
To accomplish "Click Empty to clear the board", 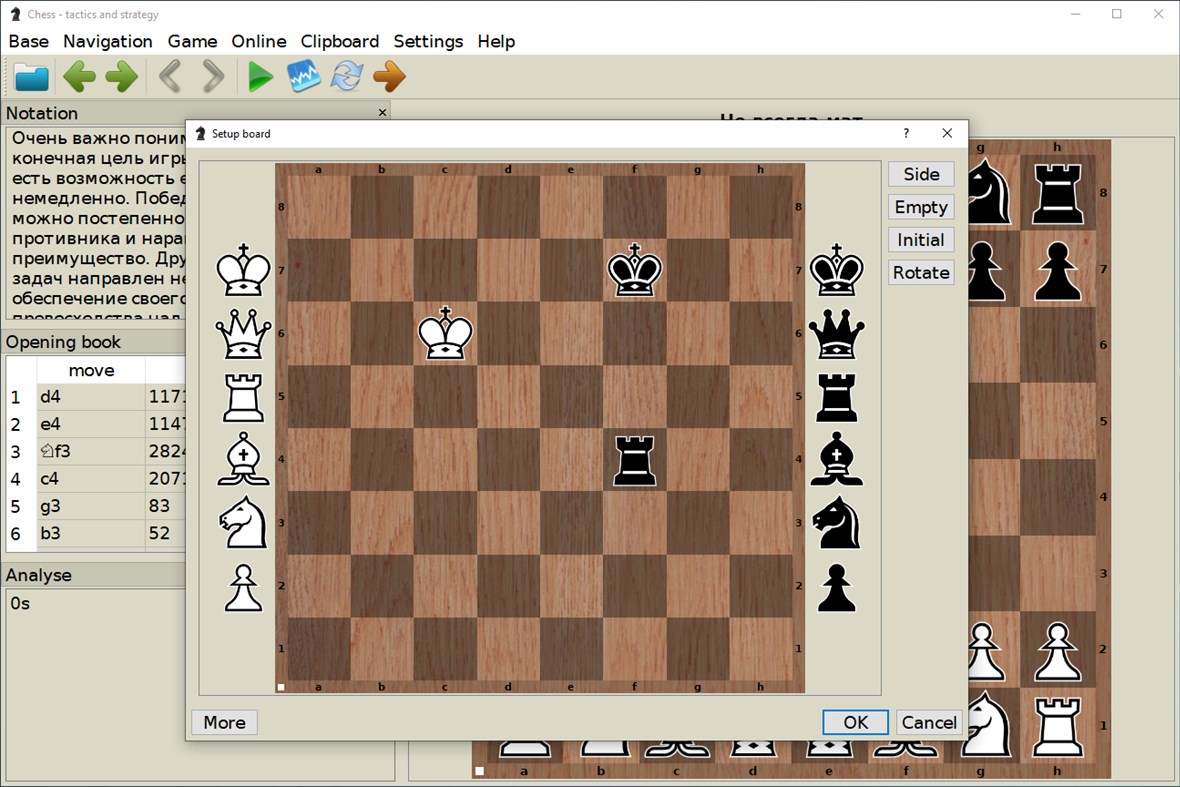I will coord(920,207).
